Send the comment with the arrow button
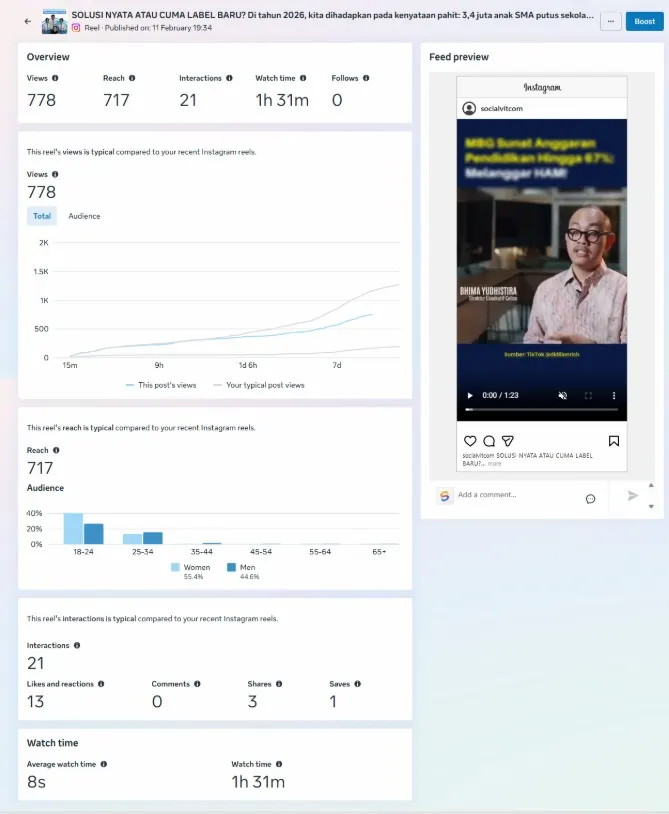This screenshot has width=669, height=814. tap(632, 495)
